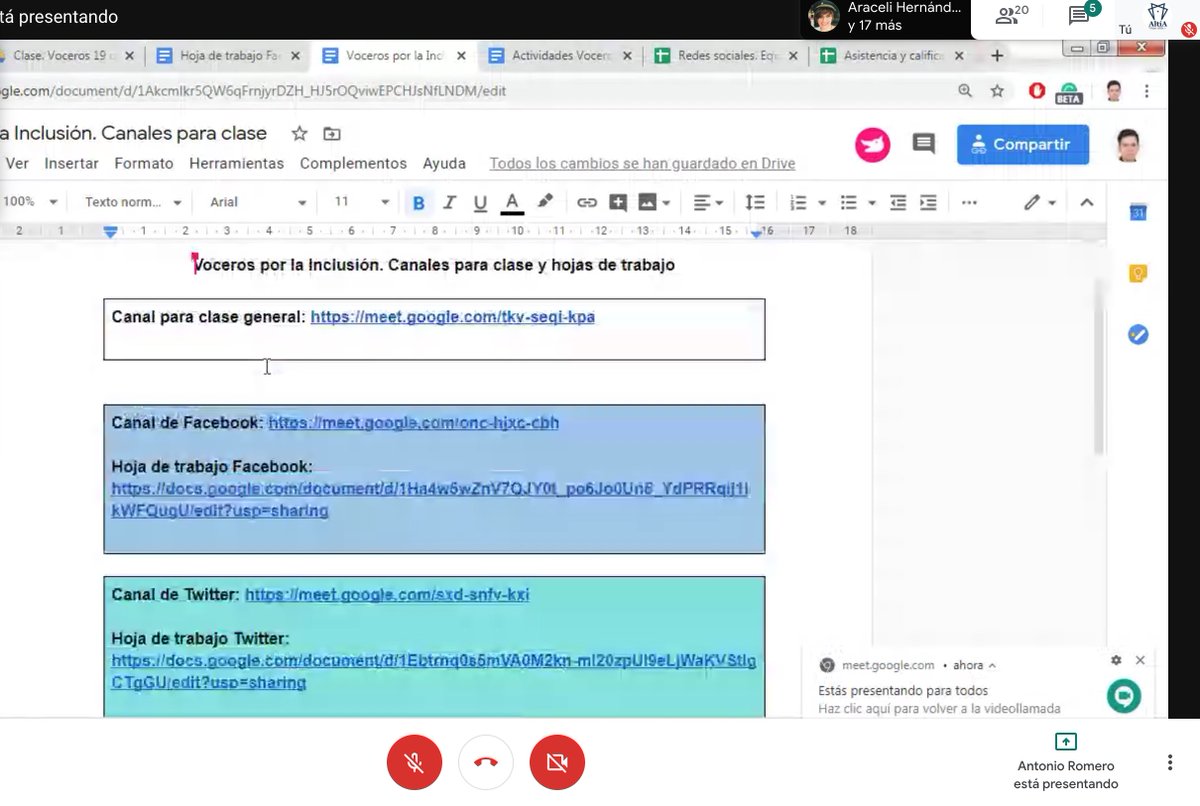1200x806 pixels.
Task: Collapse the menus with the toolbar up arrow
Action: 1087,202
